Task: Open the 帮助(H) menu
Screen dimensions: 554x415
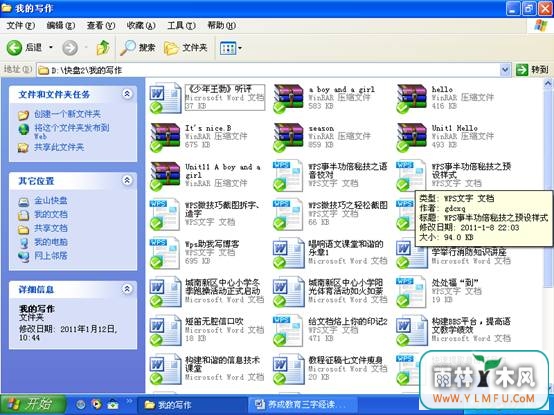Action: [x=221, y=25]
